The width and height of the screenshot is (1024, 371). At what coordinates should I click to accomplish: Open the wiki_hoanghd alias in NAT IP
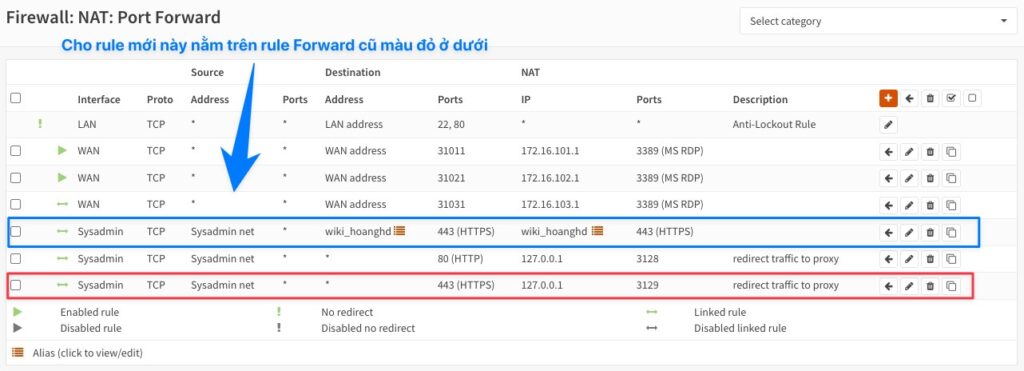554,231
